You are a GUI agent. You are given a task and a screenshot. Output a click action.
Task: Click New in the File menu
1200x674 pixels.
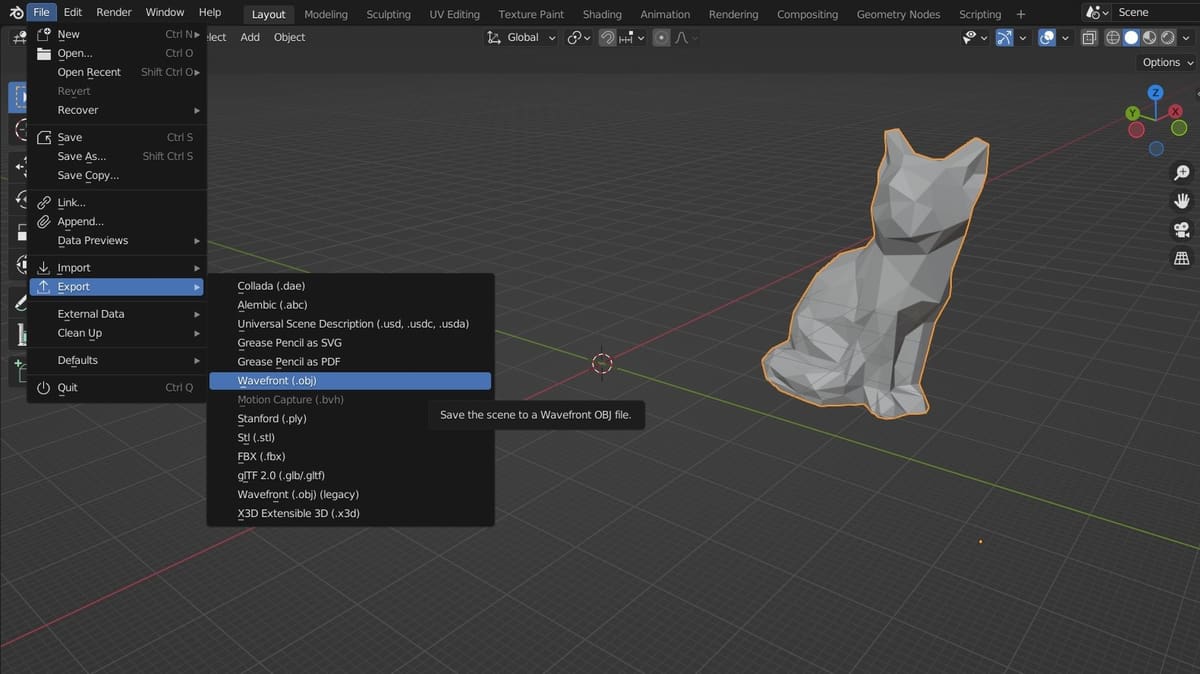point(117,34)
